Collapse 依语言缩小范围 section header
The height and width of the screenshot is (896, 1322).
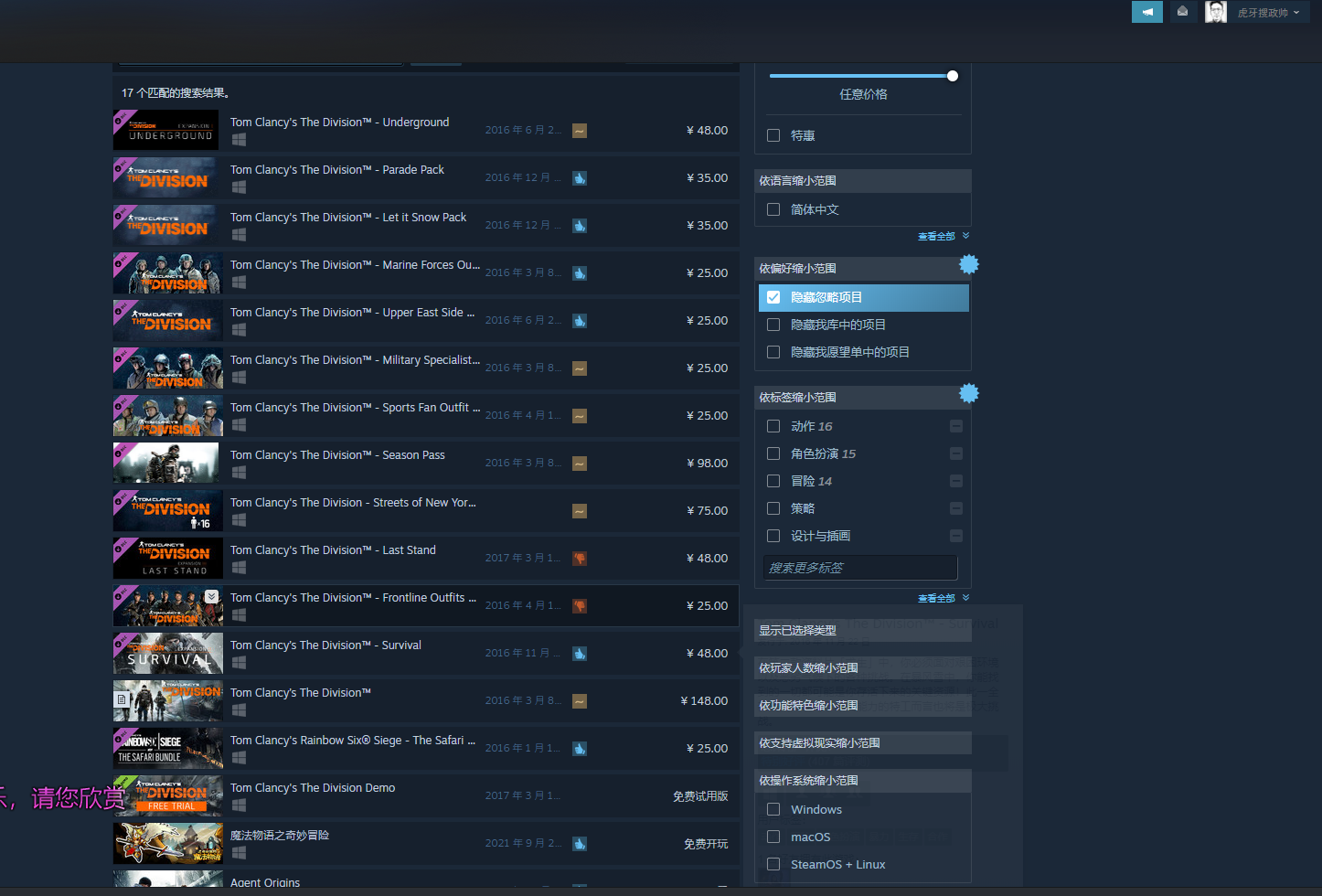[863, 180]
